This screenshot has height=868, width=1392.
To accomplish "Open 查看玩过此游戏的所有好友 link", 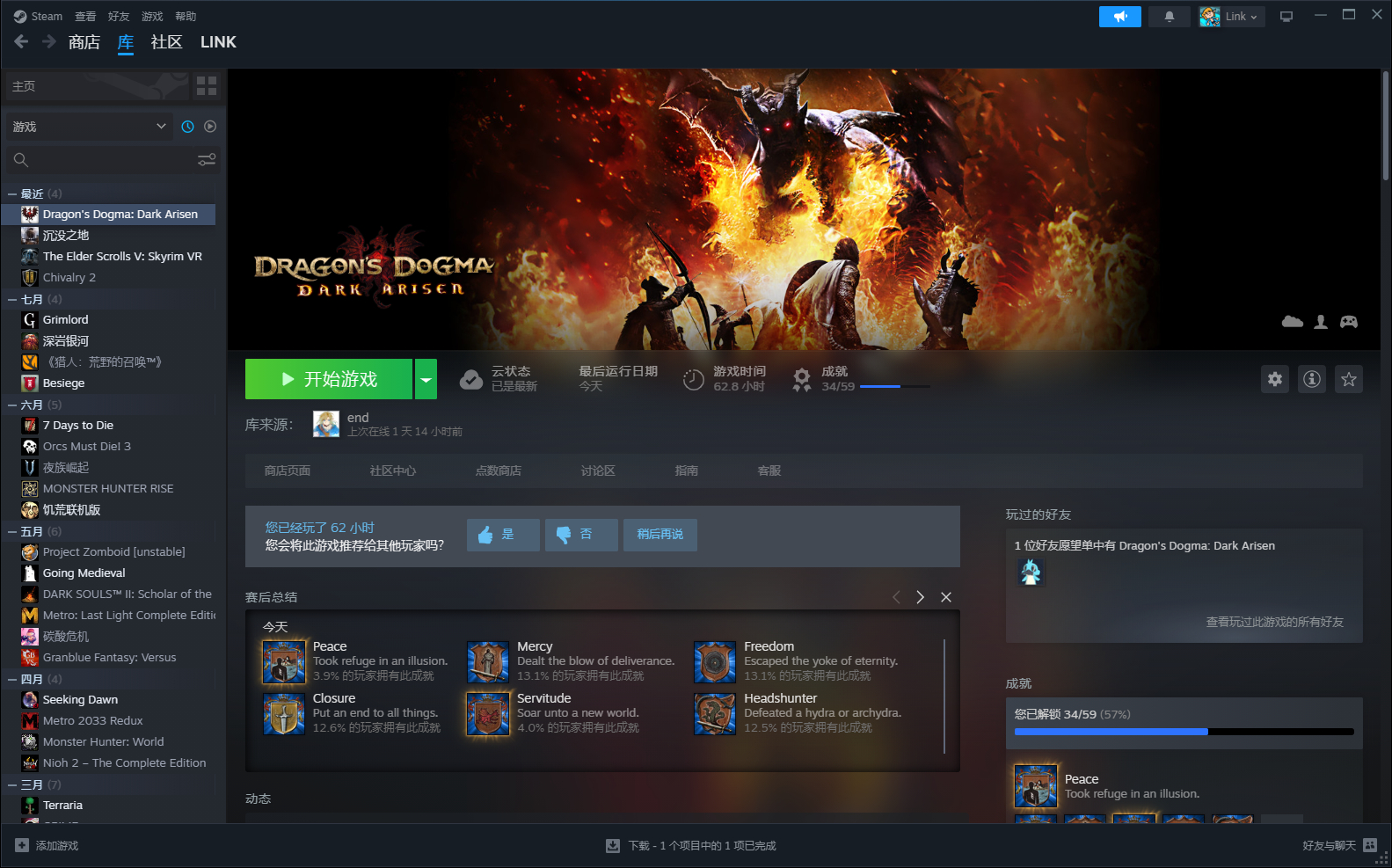I will [1274, 622].
